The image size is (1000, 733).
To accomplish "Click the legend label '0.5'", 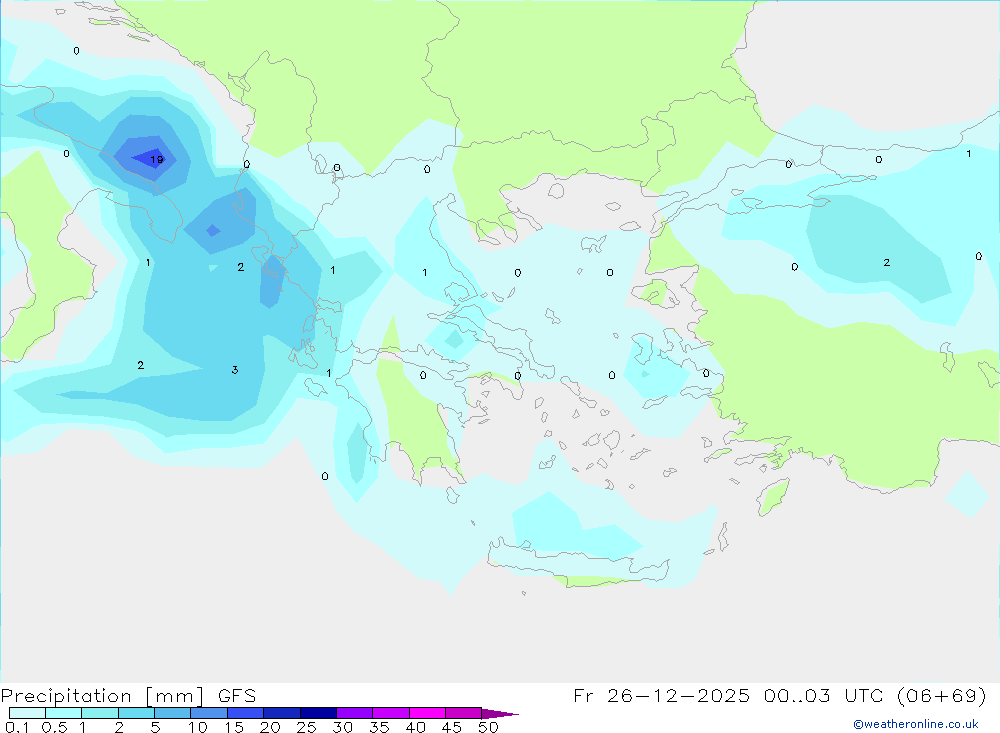I will pos(54,727).
